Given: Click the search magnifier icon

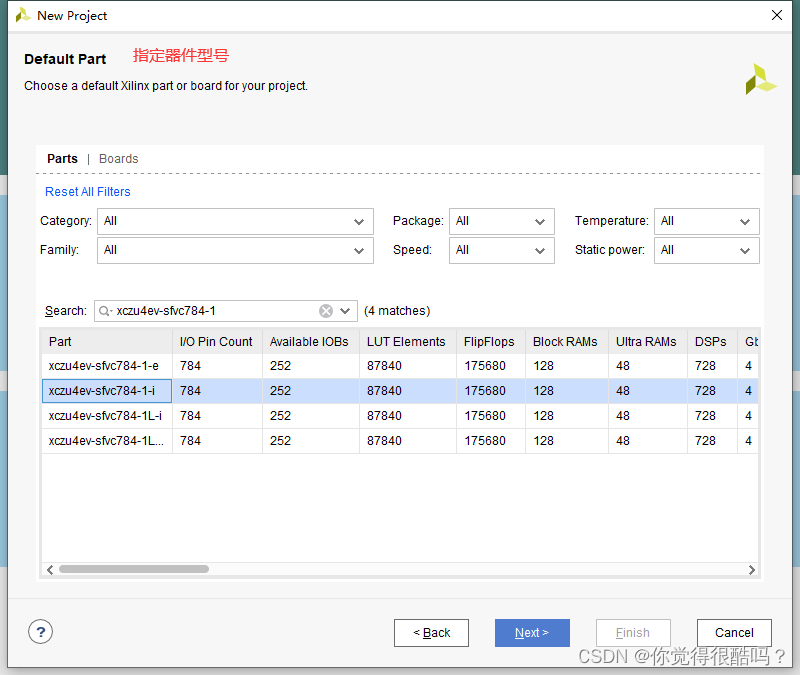Looking at the screenshot, I should point(104,311).
